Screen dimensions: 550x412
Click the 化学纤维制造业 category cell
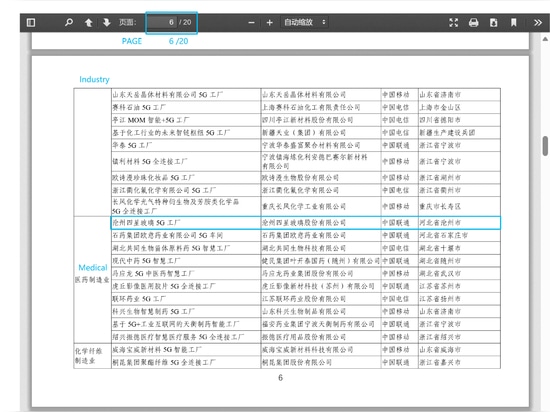(x=92, y=356)
